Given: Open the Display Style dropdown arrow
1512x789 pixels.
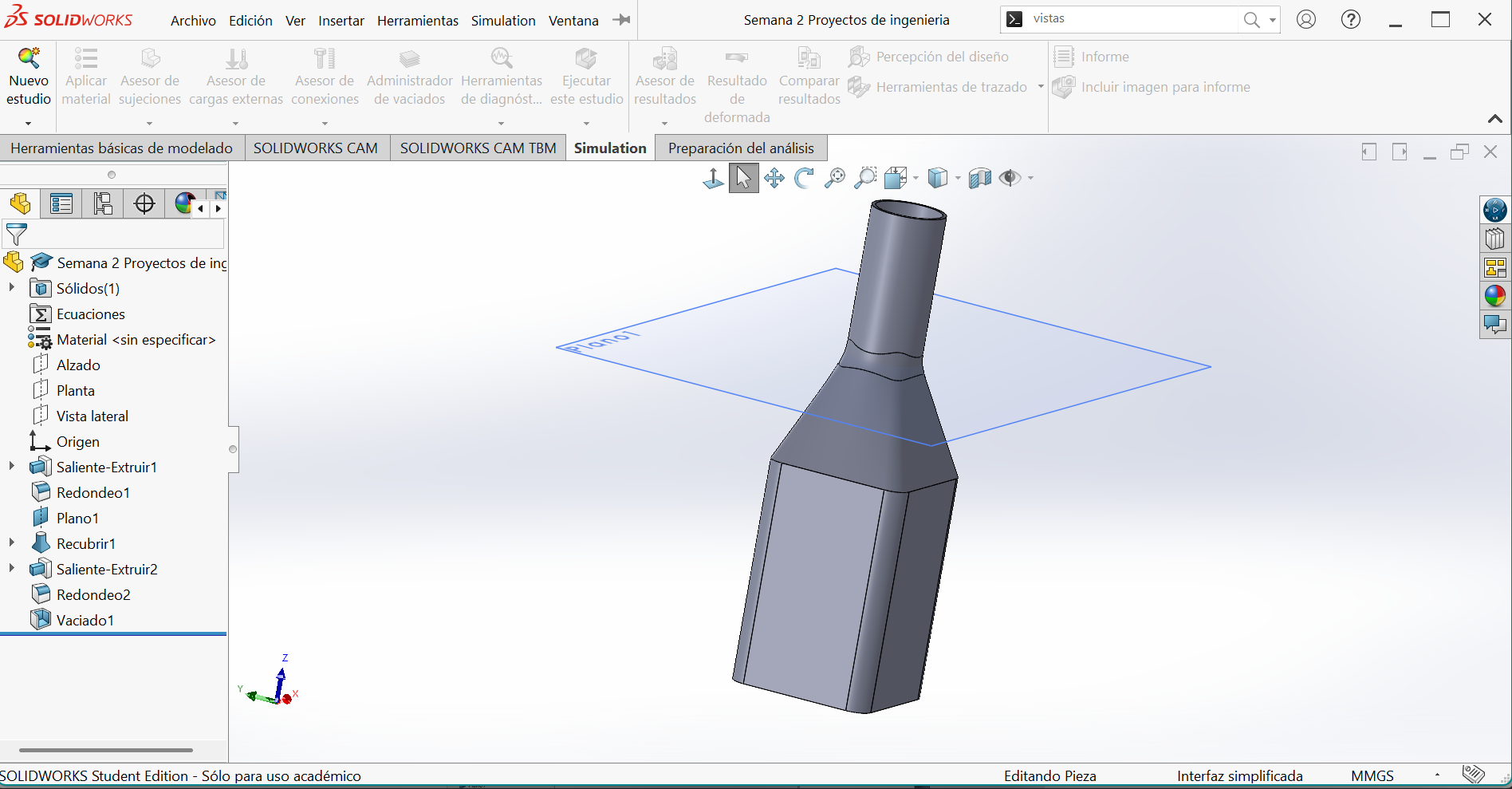Looking at the screenshot, I should point(958,178).
